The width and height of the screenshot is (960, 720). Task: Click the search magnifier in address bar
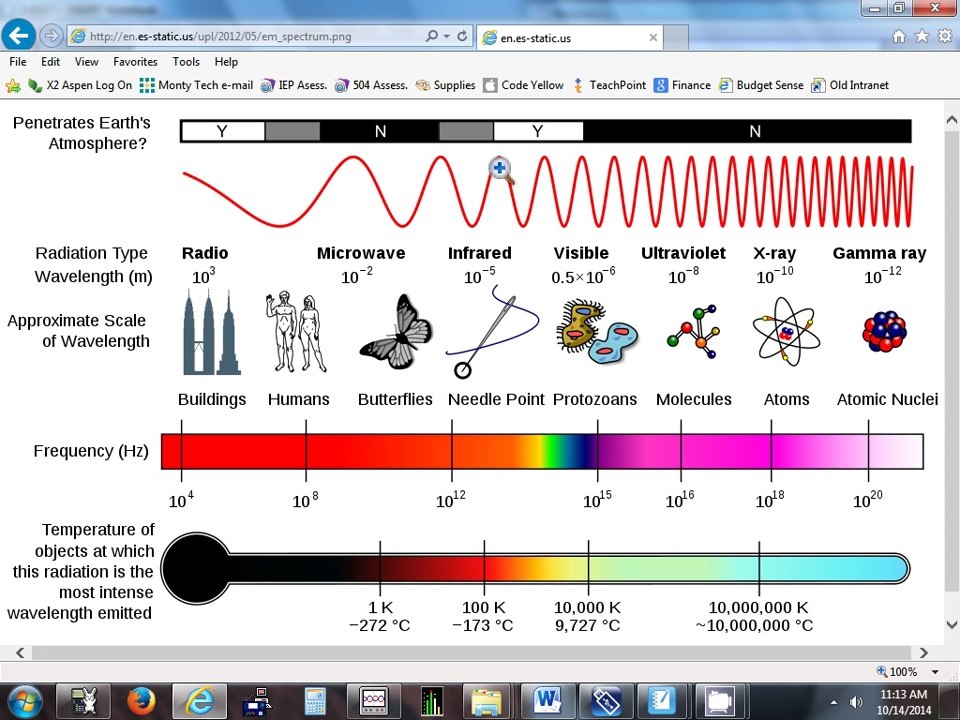(x=432, y=36)
